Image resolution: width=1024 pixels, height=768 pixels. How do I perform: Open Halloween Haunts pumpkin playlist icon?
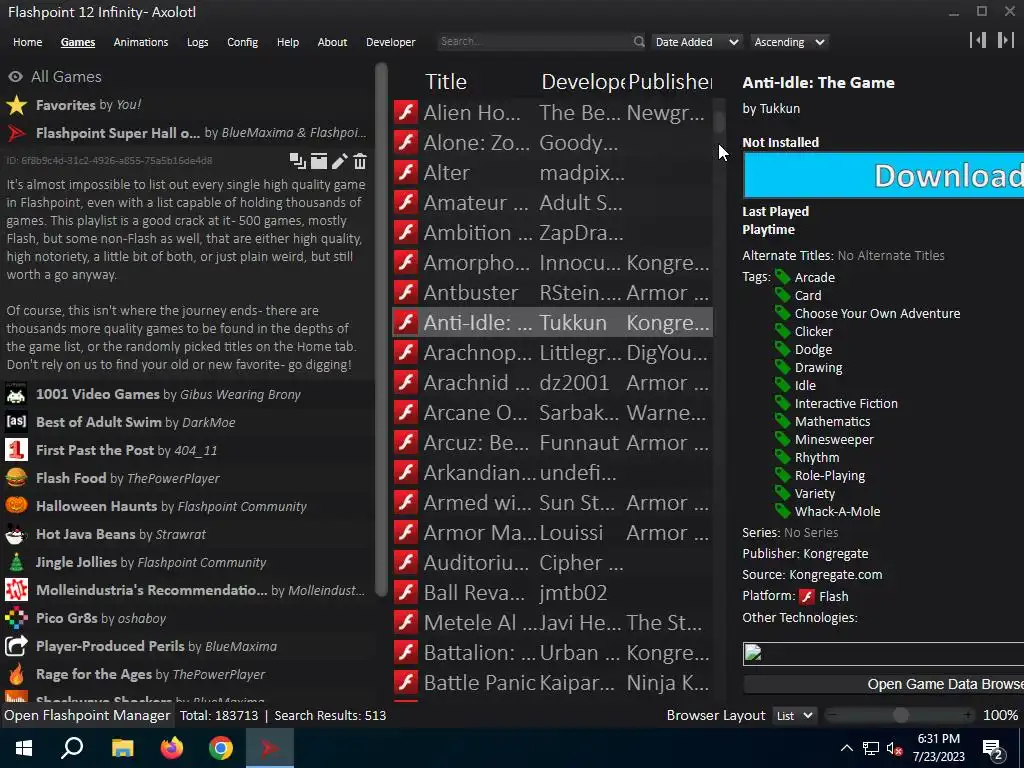pos(16,506)
